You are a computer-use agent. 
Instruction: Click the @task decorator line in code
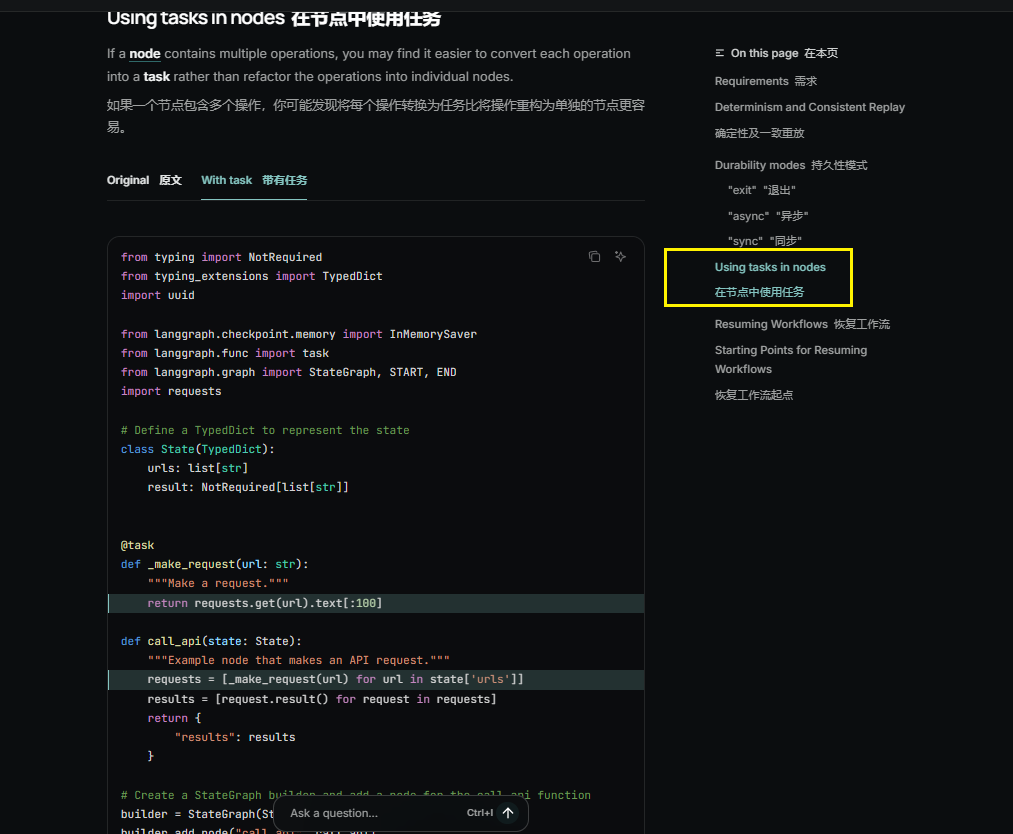coord(138,545)
